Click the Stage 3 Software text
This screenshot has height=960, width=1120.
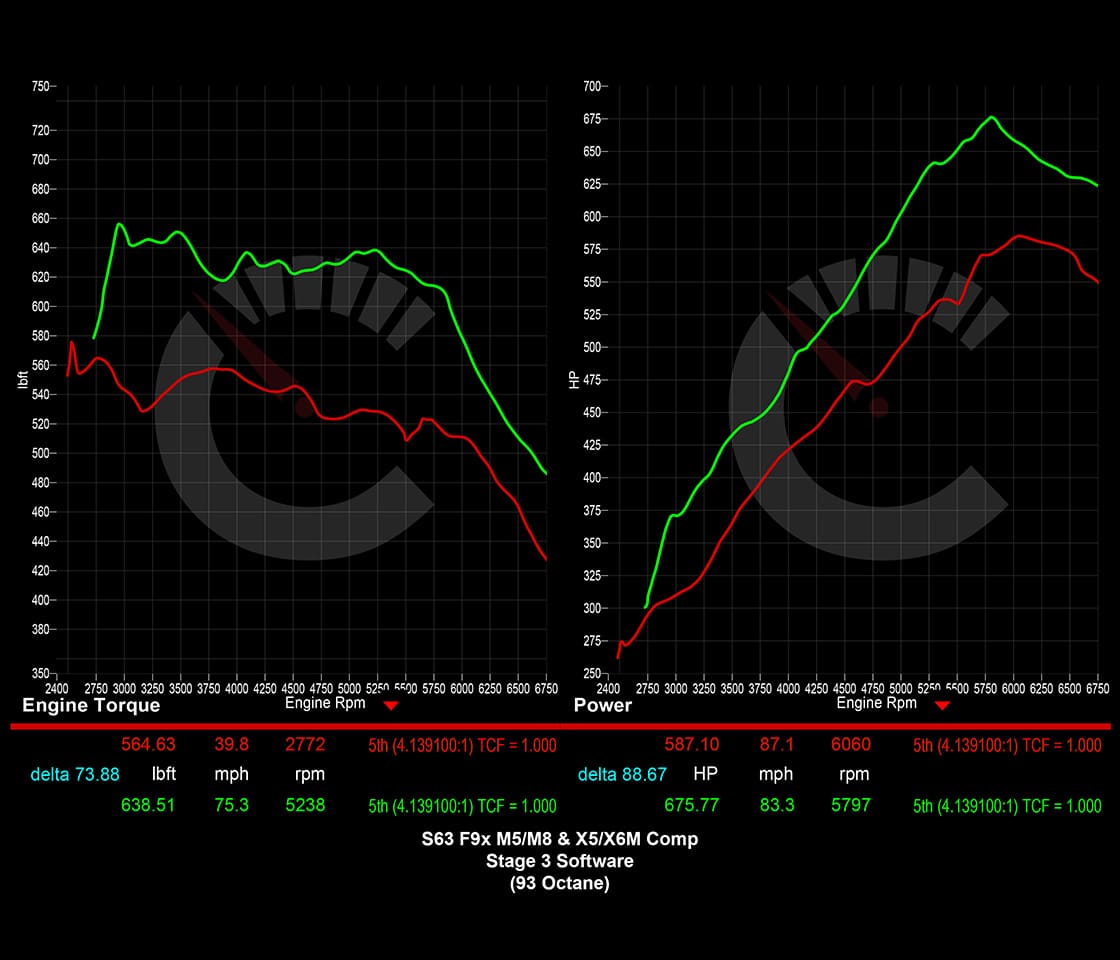(x=559, y=861)
